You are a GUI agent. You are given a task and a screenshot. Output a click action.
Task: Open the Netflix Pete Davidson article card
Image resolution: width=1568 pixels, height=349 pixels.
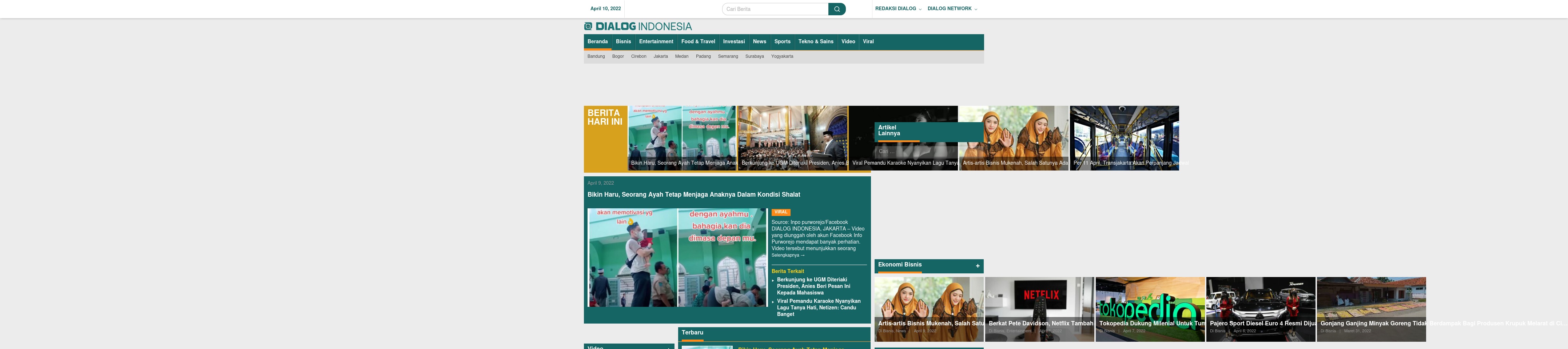(x=1039, y=309)
